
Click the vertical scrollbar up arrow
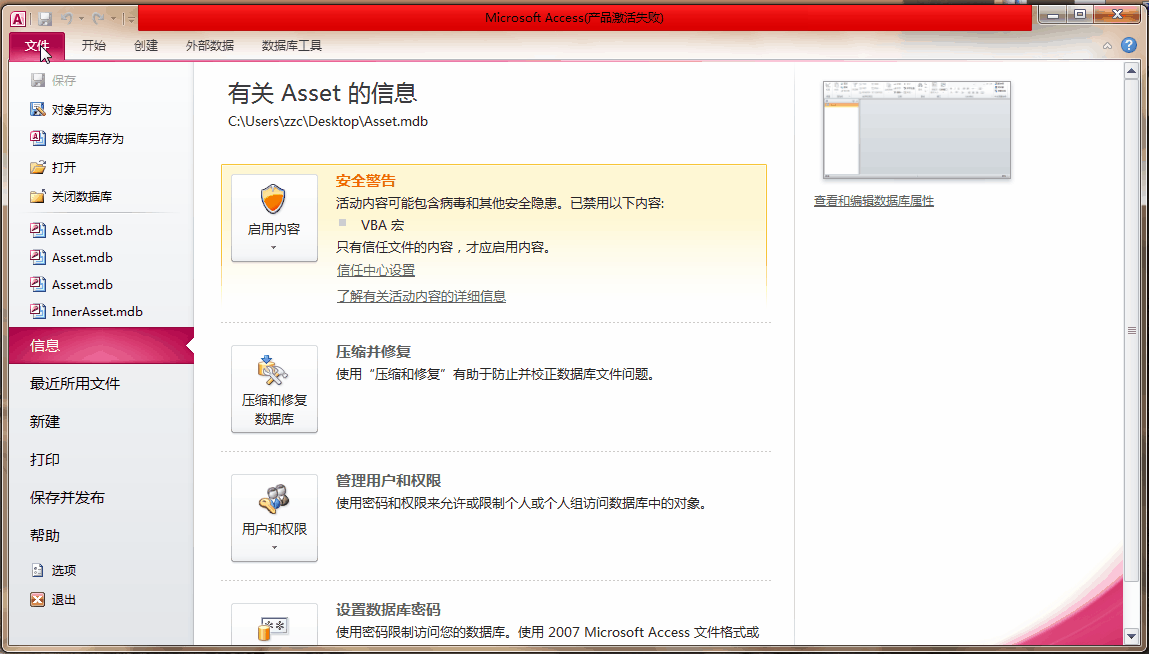click(1131, 70)
